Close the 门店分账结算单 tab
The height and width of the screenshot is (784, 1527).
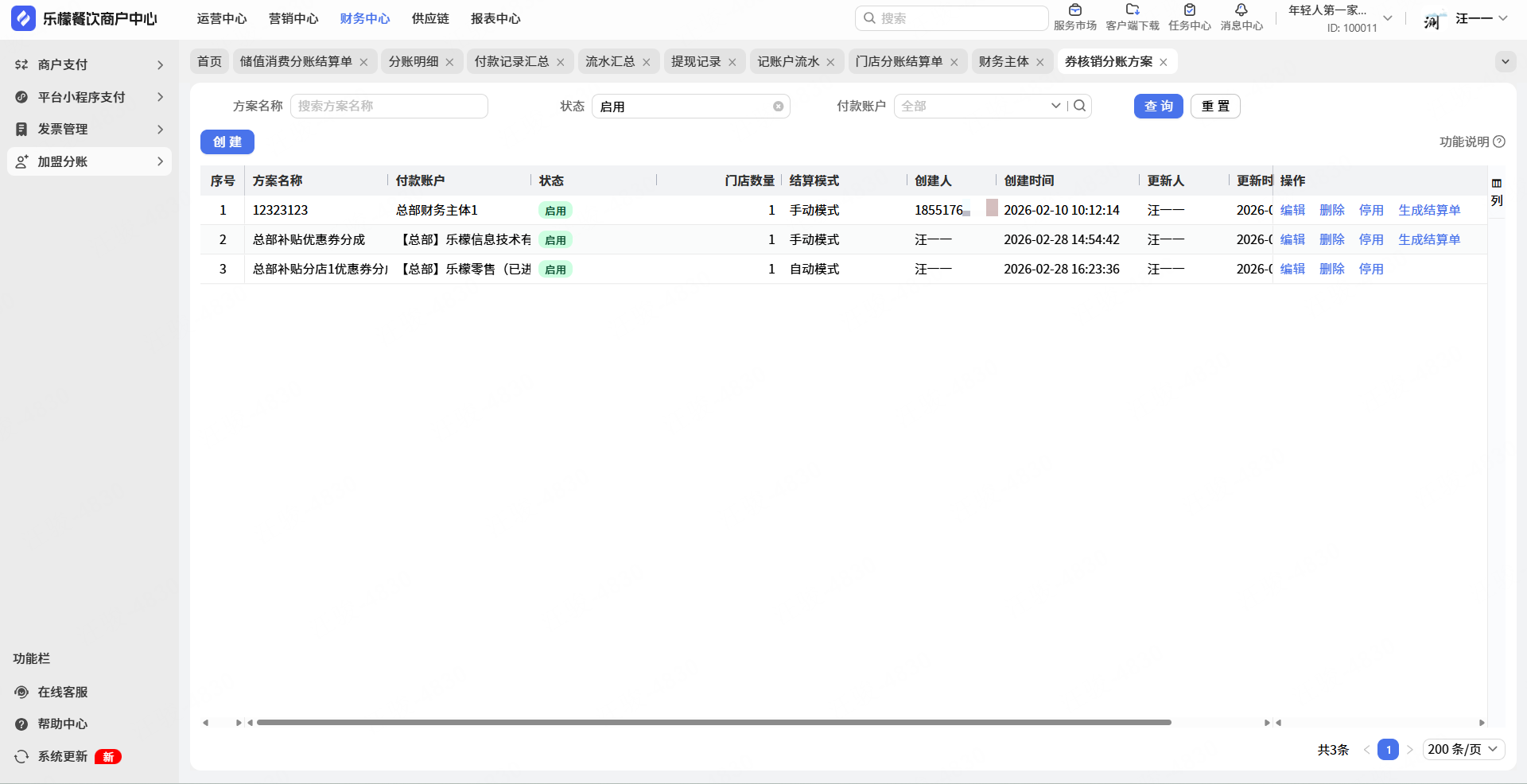point(954,62)
